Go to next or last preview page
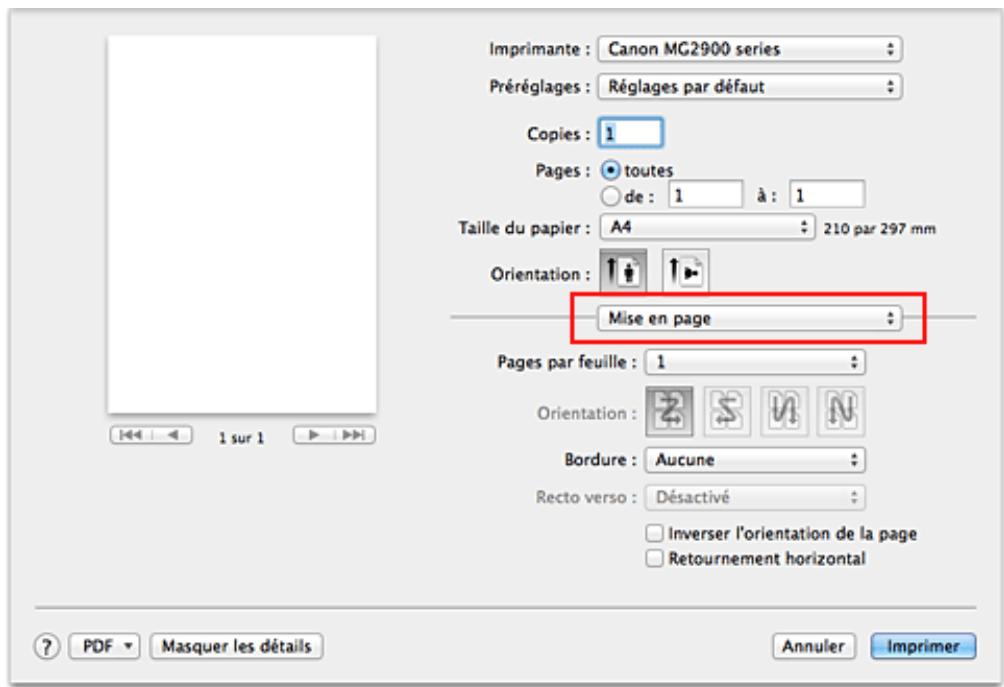This screenshot has width=1004, height=687. 334,435
